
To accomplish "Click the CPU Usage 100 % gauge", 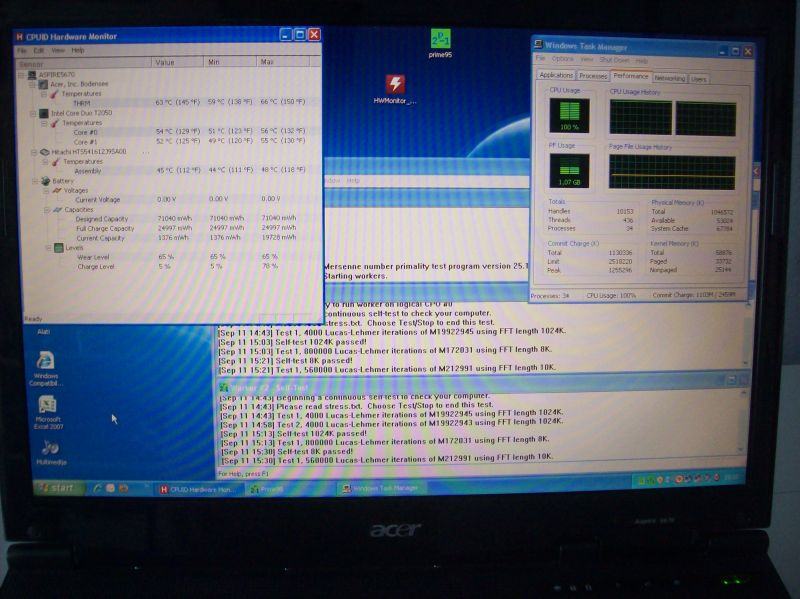I will point(569,116).
